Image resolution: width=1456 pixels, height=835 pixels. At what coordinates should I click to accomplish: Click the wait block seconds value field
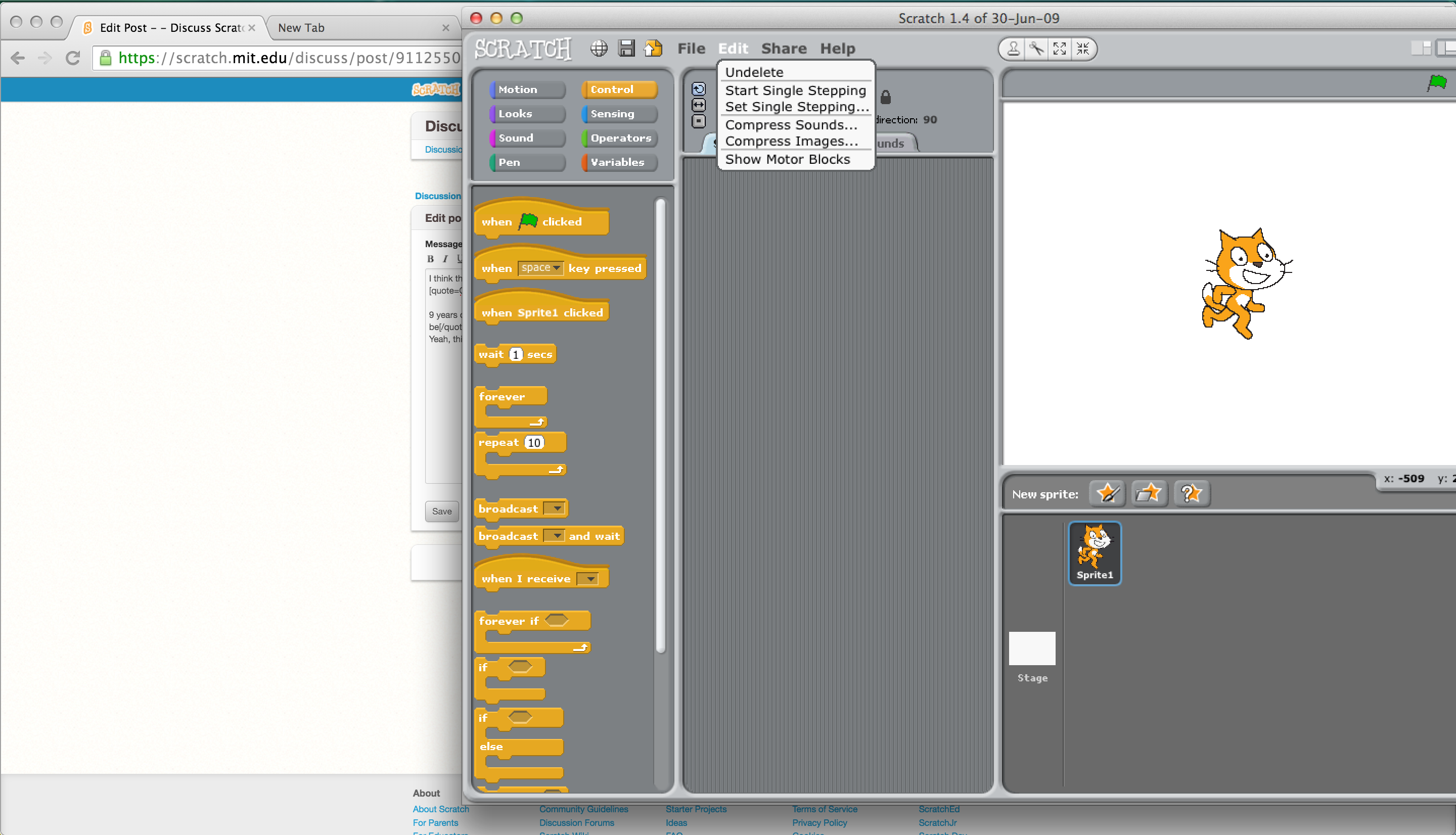[516, 354]
